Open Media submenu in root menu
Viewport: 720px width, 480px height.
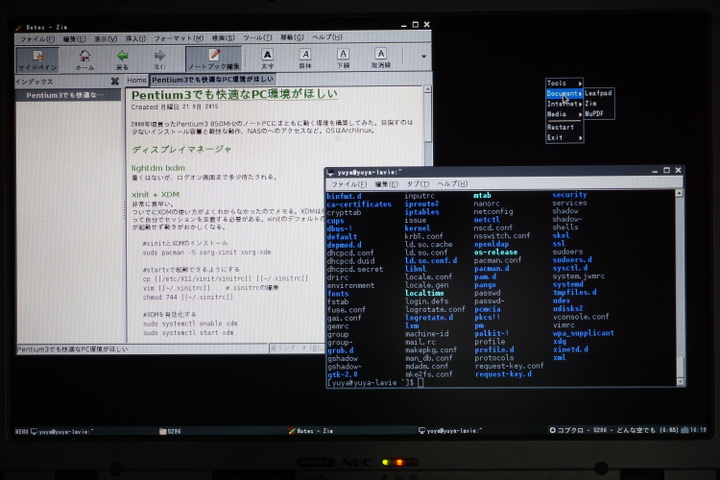[564, 114]
